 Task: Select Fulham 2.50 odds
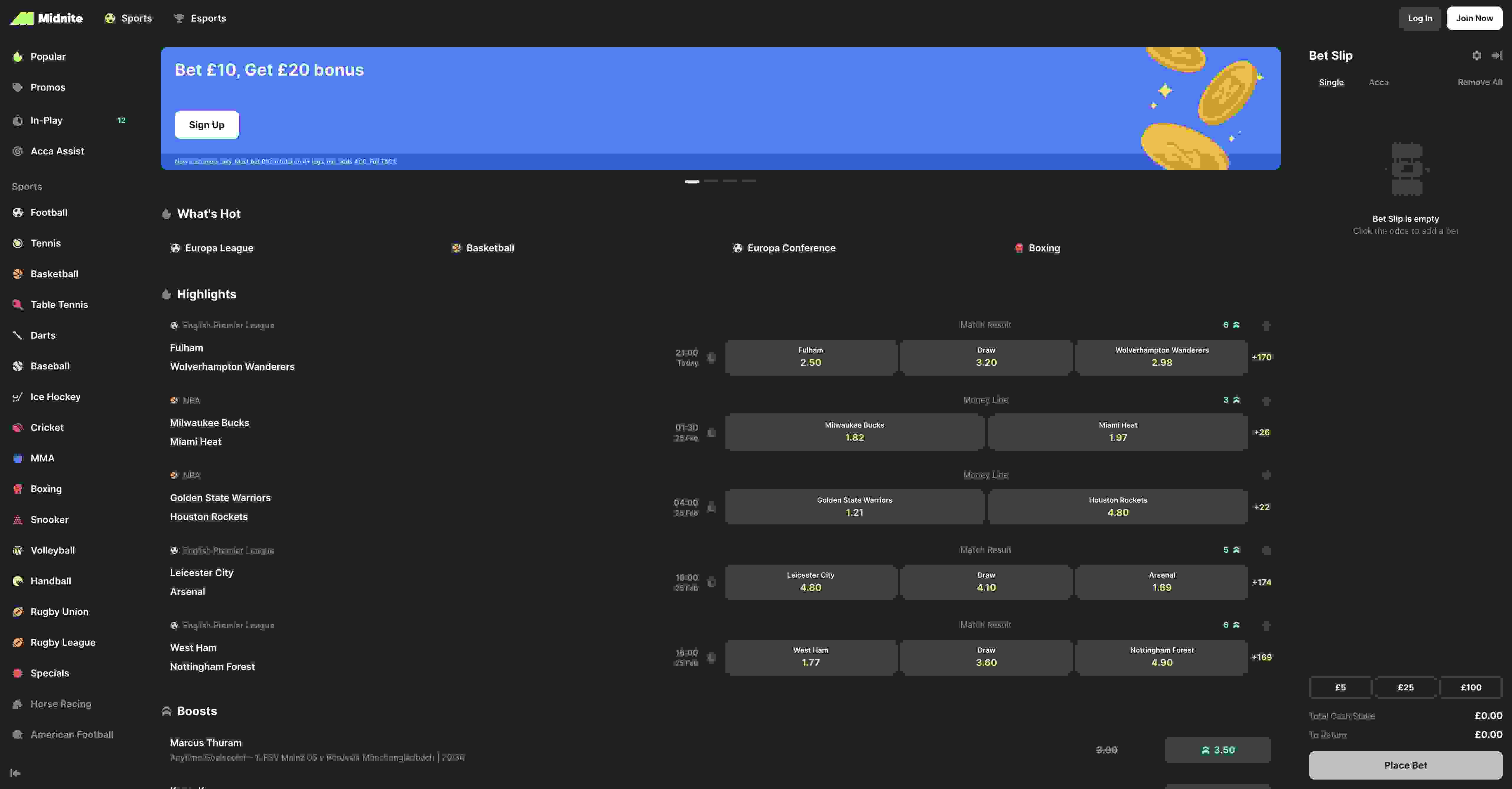[810, 357]
